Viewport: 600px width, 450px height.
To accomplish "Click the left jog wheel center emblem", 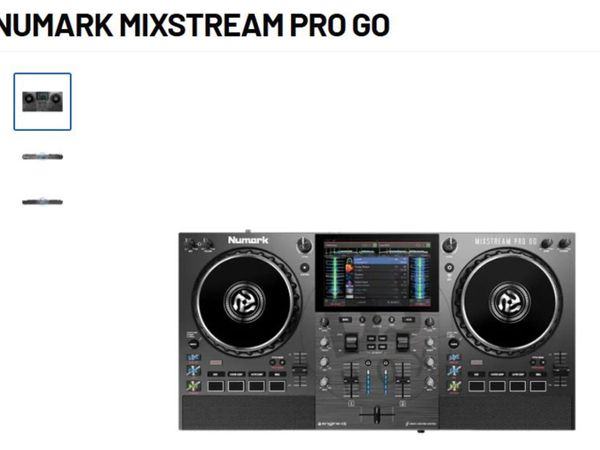I will [x=244, y=302].
